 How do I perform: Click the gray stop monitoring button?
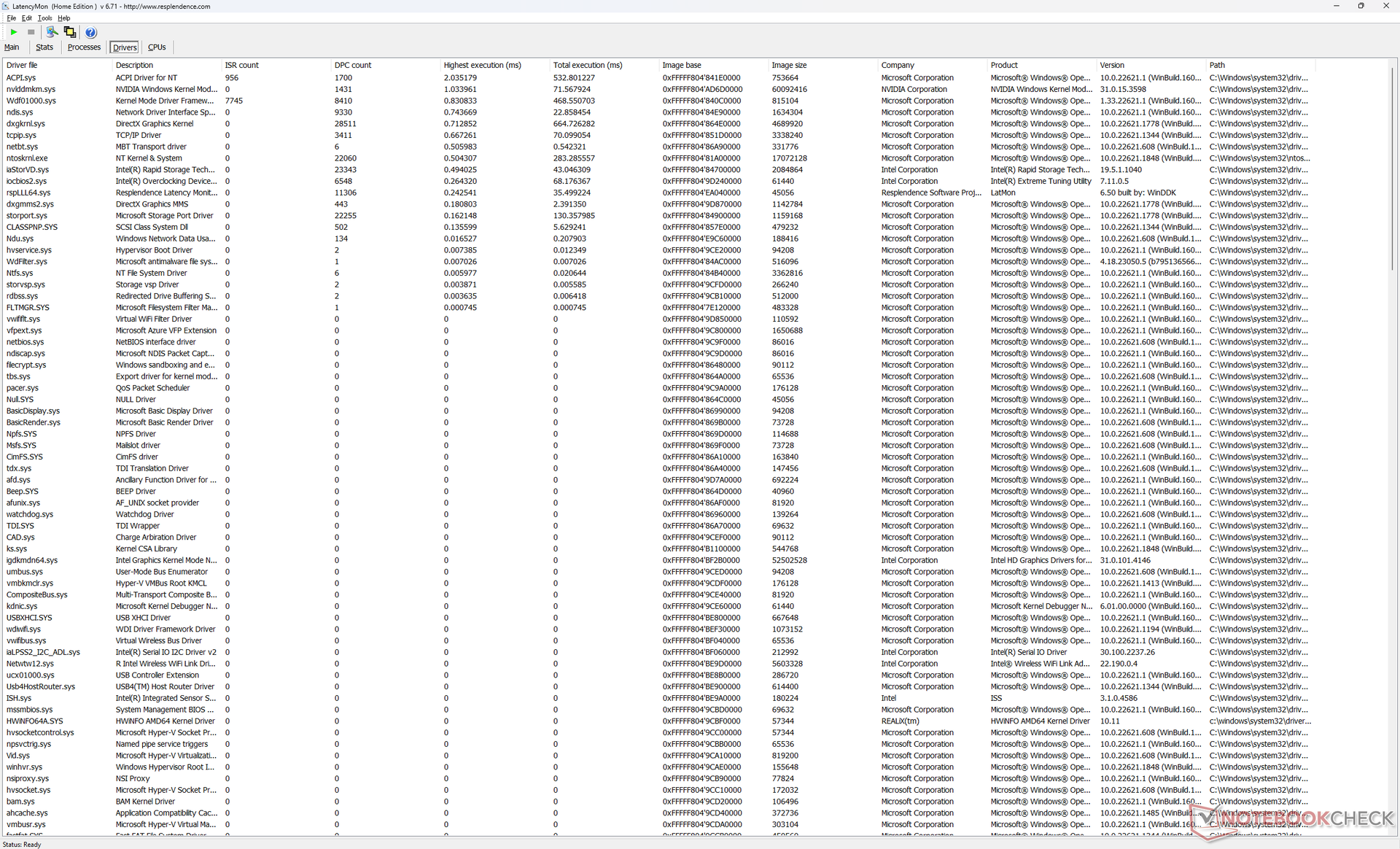31,32
